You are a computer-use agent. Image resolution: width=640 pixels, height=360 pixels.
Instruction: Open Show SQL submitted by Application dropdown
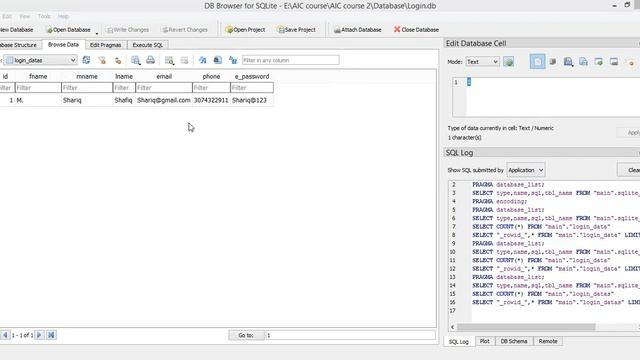(x=526, y=170)
